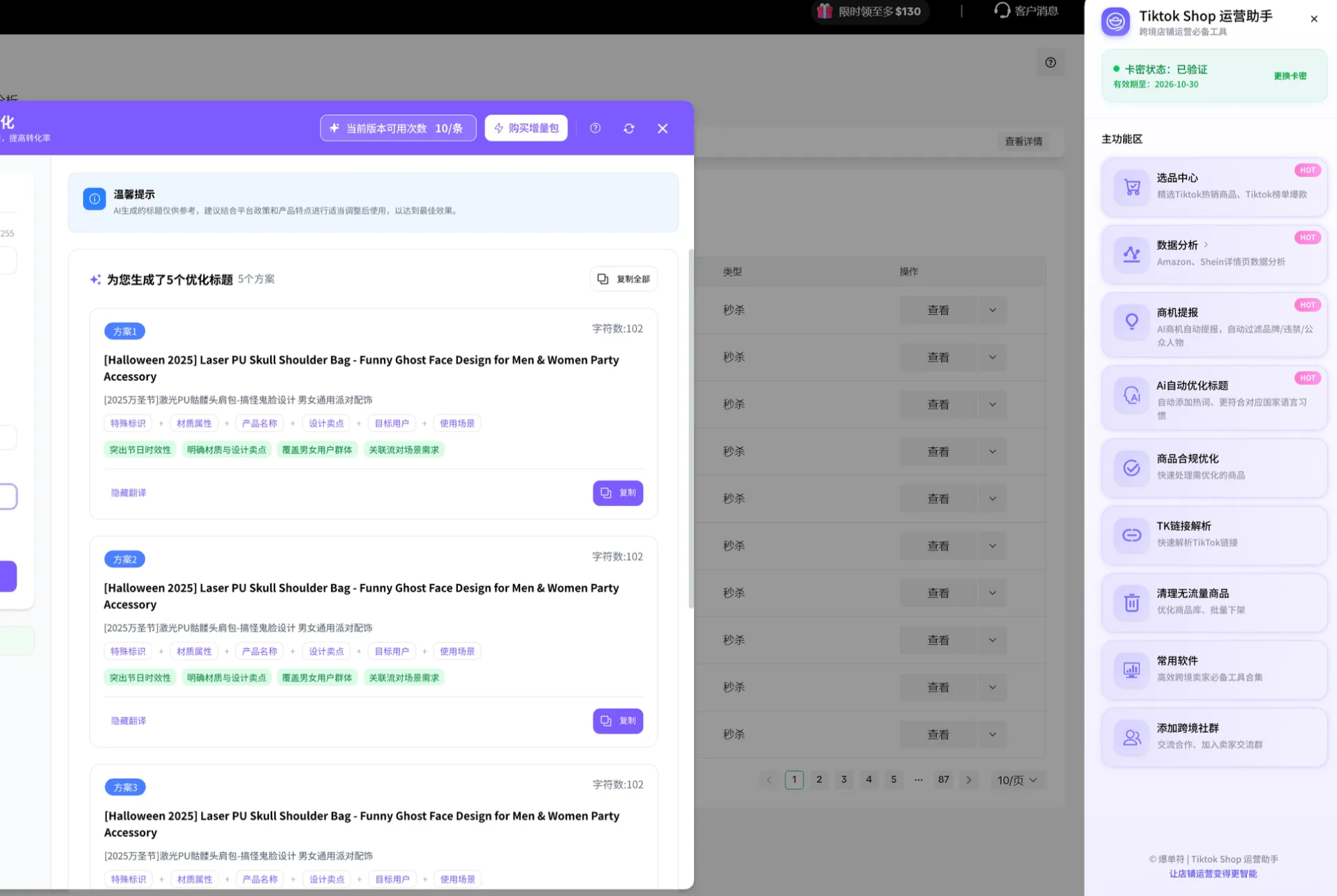Click the 清理无流量商品 trash icon
The image size is (1337, 896).
point(1131,602)
